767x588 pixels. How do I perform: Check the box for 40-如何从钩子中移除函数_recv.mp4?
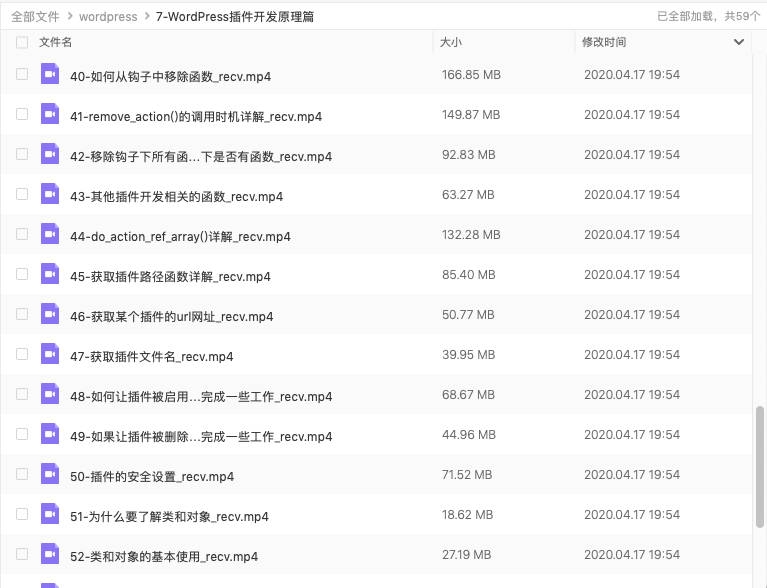click(x=22, y=74)
